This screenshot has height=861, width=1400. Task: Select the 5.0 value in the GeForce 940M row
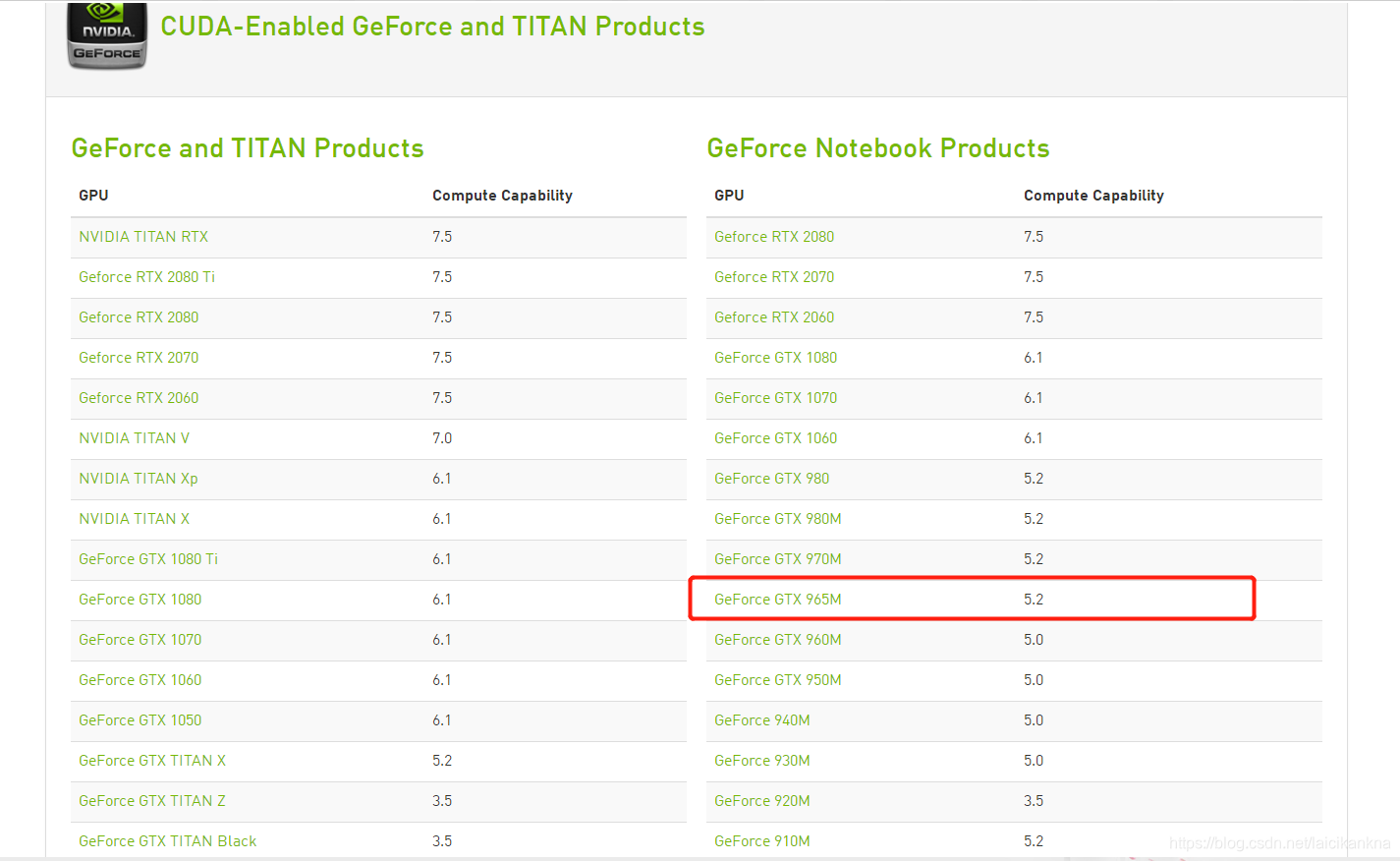(1034, 720)
